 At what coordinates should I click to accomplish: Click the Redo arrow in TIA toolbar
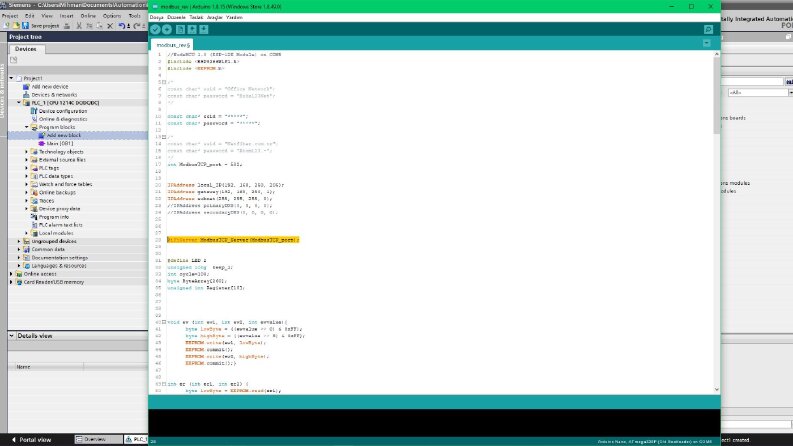coord(137,26)
